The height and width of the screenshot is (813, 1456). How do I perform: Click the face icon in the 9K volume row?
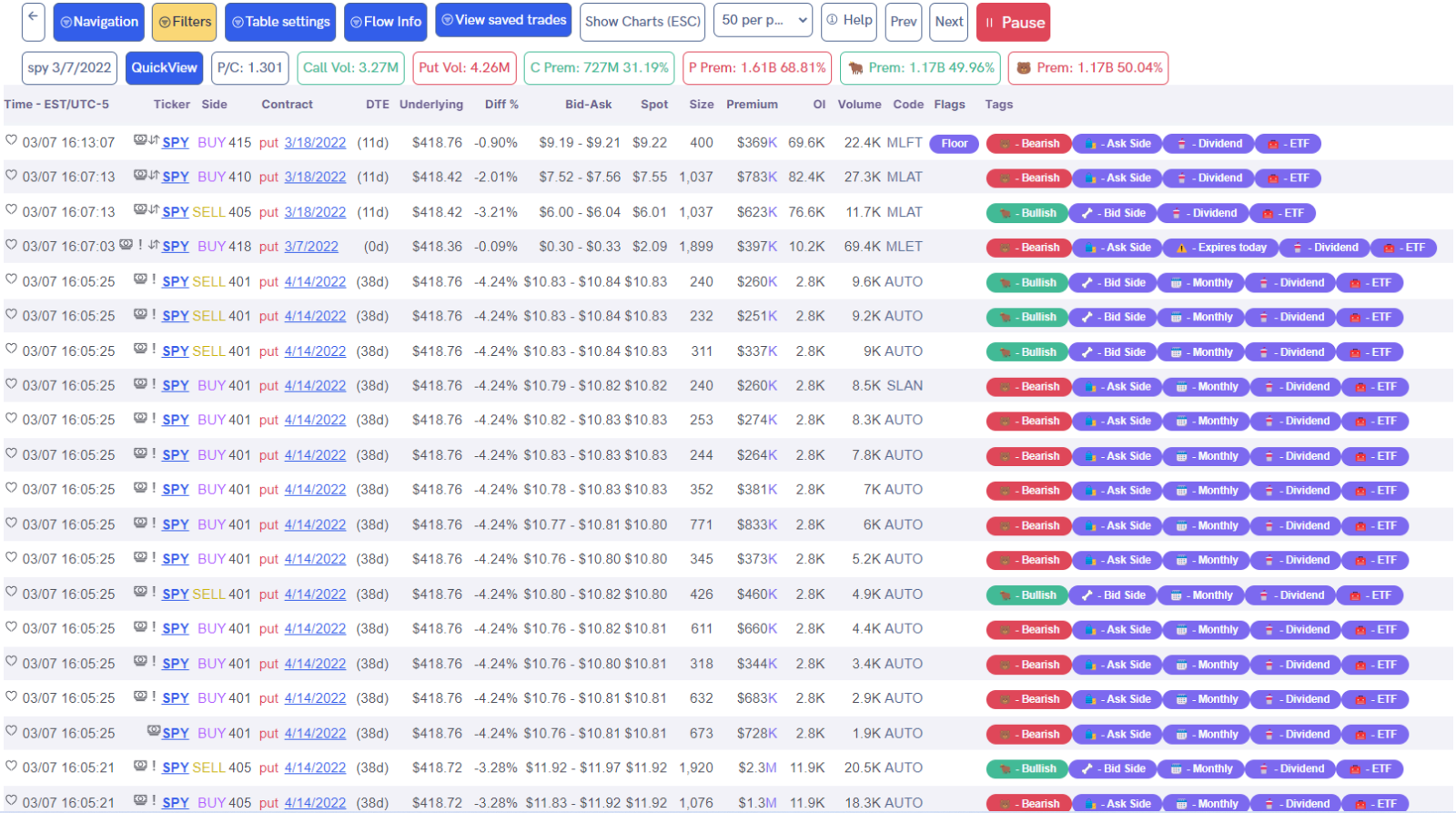pos(140,349)
